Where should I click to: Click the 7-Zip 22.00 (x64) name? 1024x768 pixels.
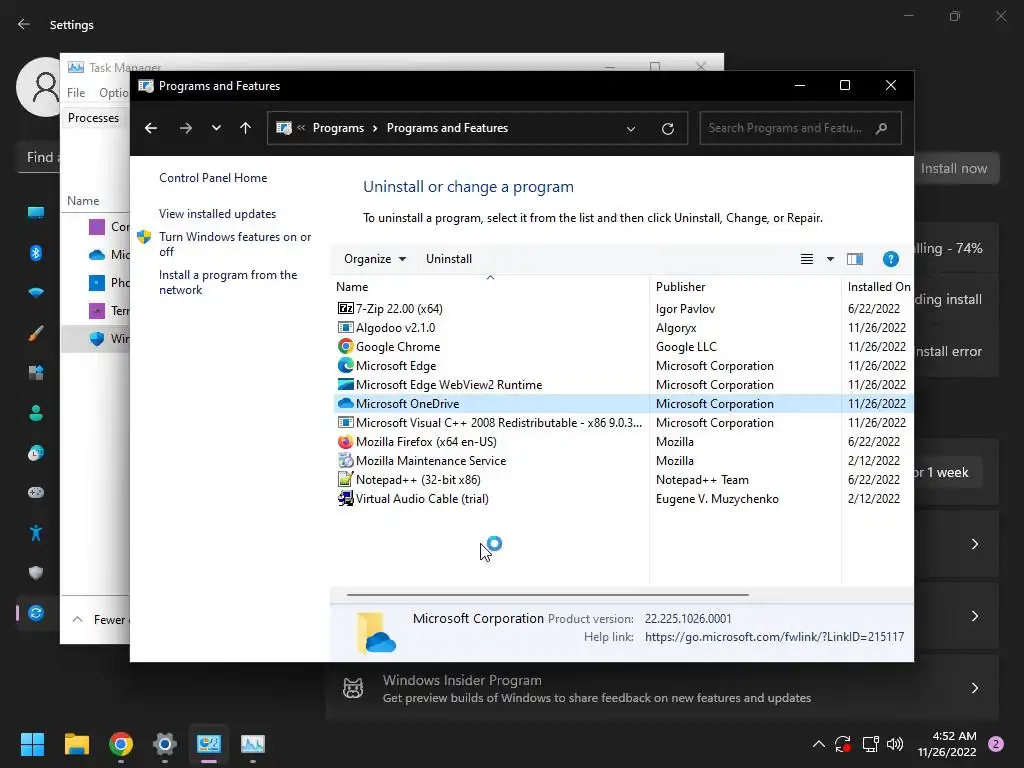tap(399, 309)
